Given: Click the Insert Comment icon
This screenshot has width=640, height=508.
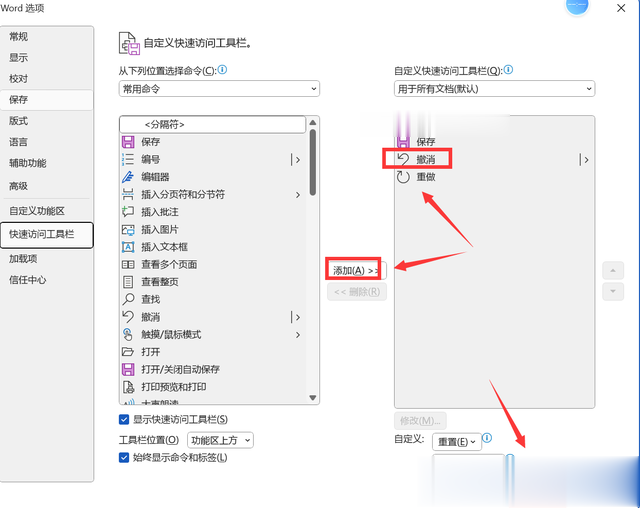Looking at the screenshot, I should (128, 212).
